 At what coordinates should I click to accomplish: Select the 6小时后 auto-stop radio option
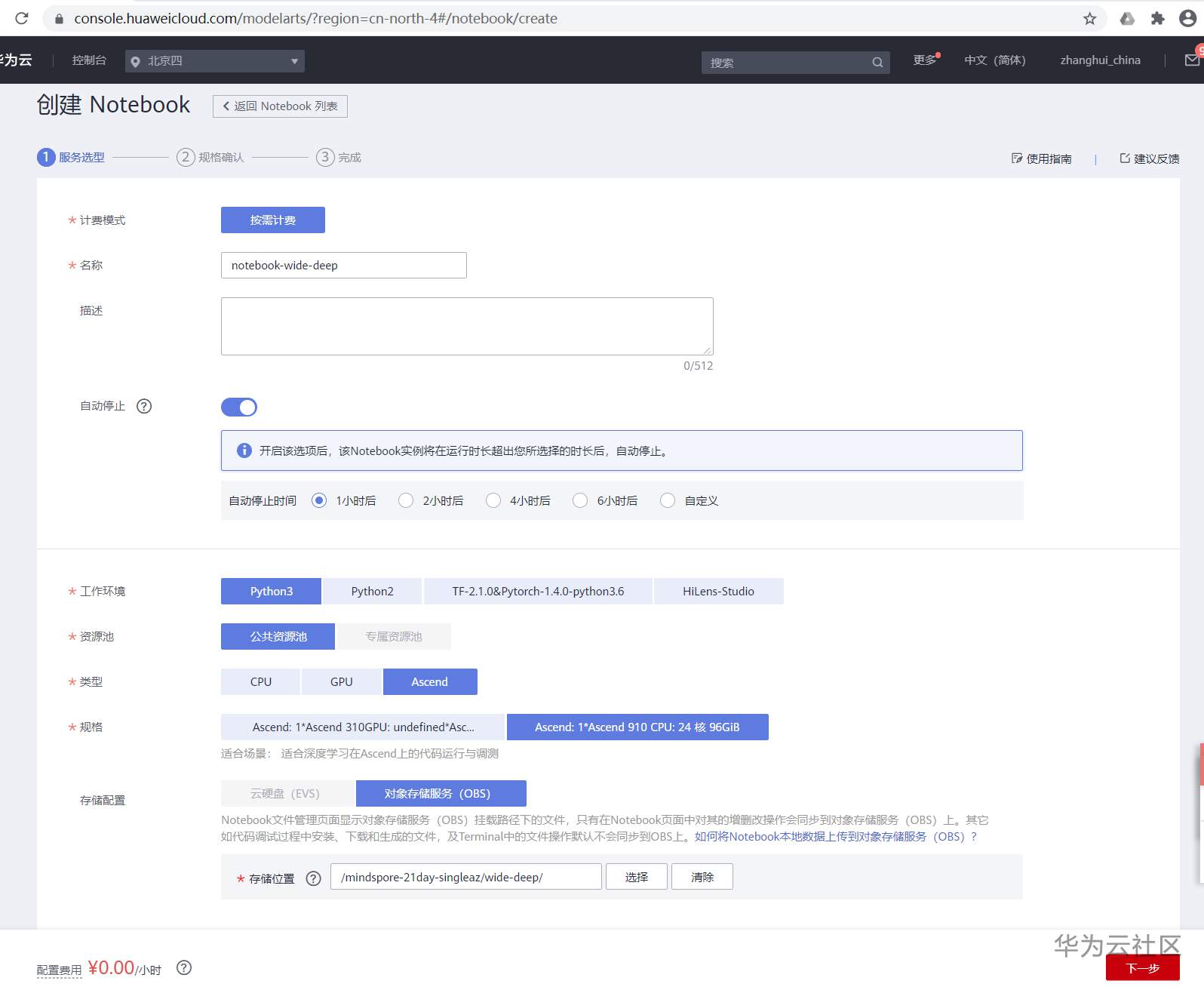[x=580, y=500]
